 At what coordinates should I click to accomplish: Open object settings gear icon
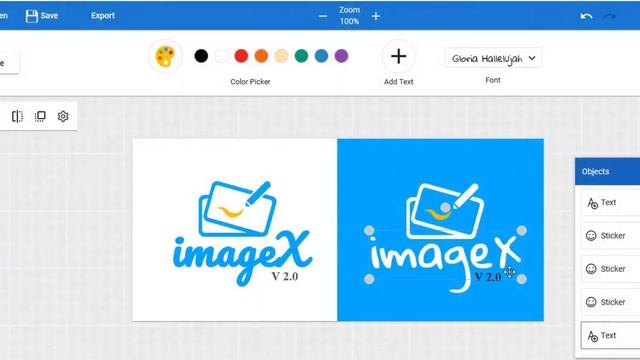pos(63,116)
